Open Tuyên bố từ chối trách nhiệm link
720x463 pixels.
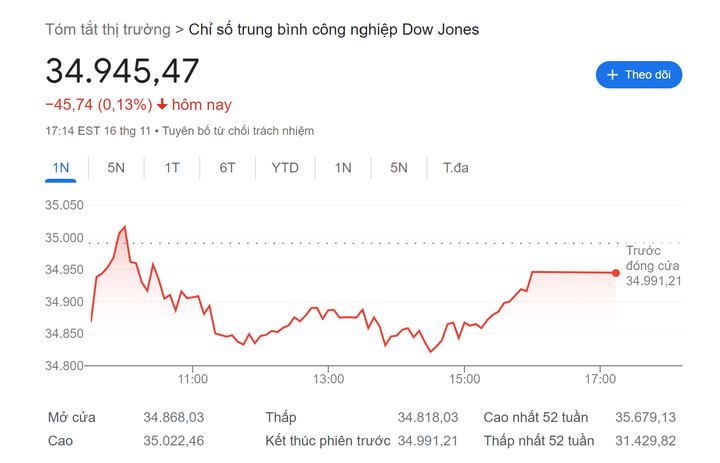pyautogui.click(x=239, y=131)
